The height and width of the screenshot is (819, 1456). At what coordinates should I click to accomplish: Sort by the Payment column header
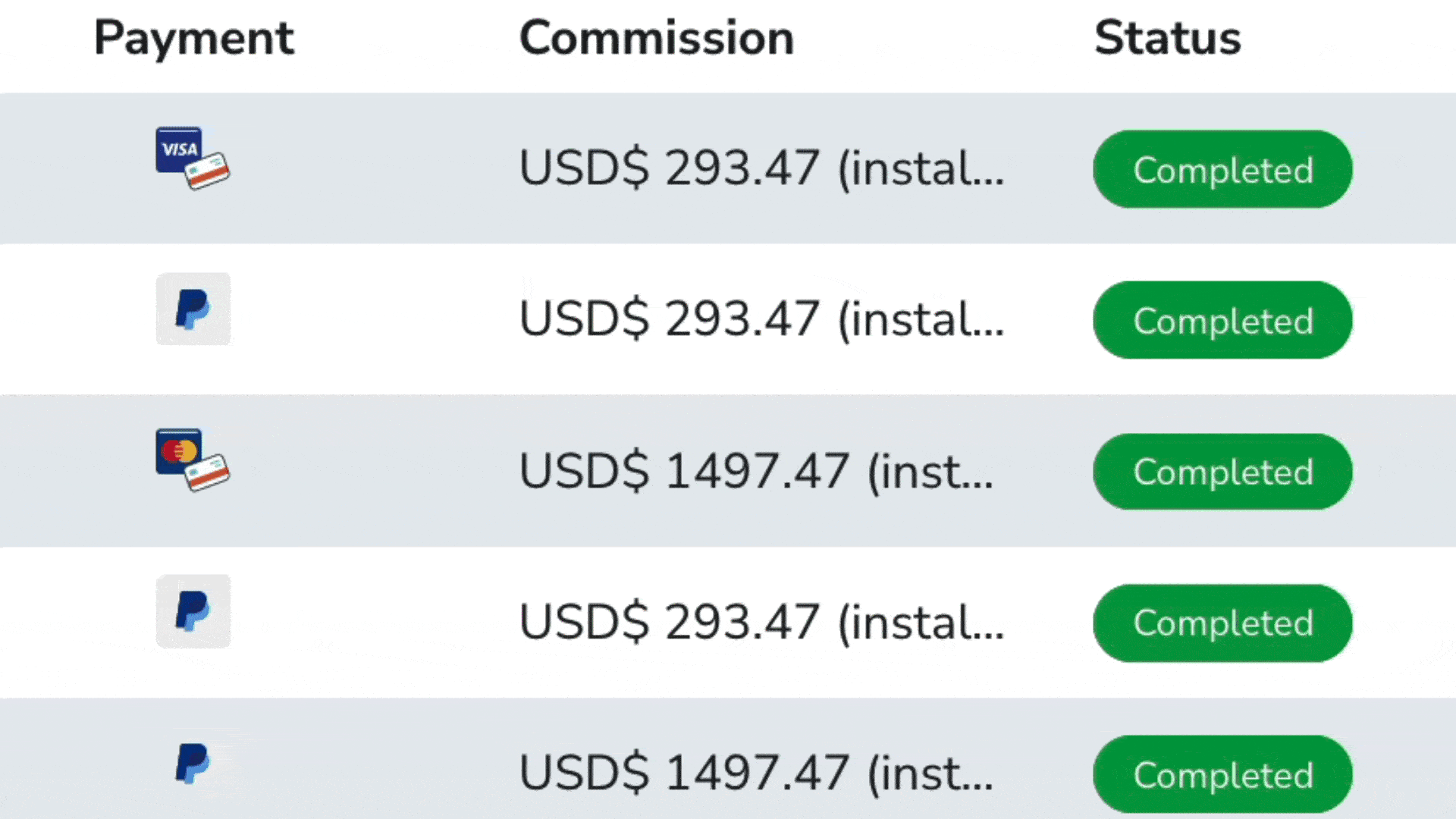[194, 38]
